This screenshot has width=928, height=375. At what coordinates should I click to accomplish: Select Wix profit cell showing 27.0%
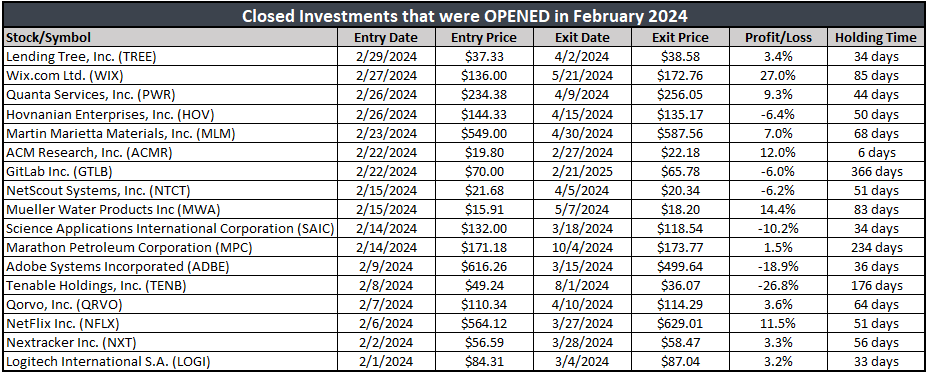click(779, 76)
